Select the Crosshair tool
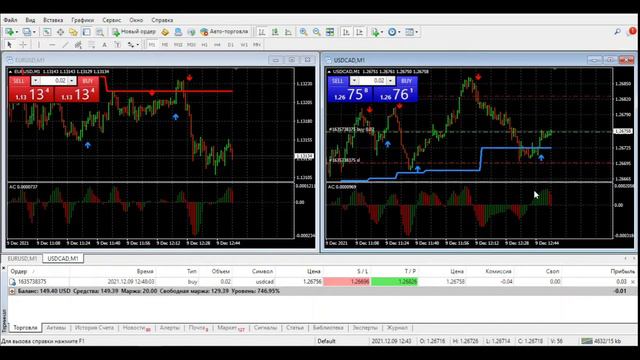 click(24, 44)
